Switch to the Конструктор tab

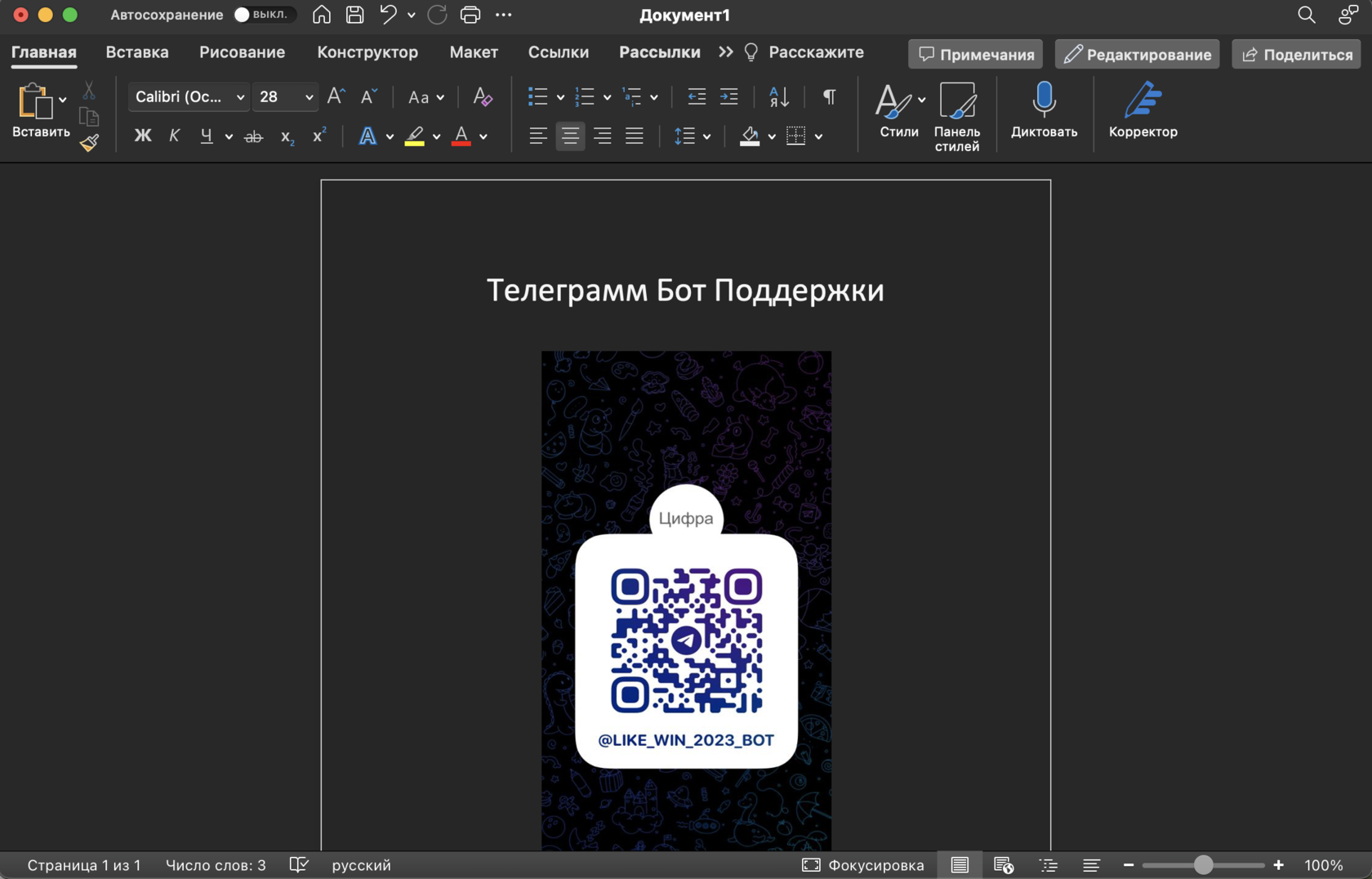click(x=367, y=52)
